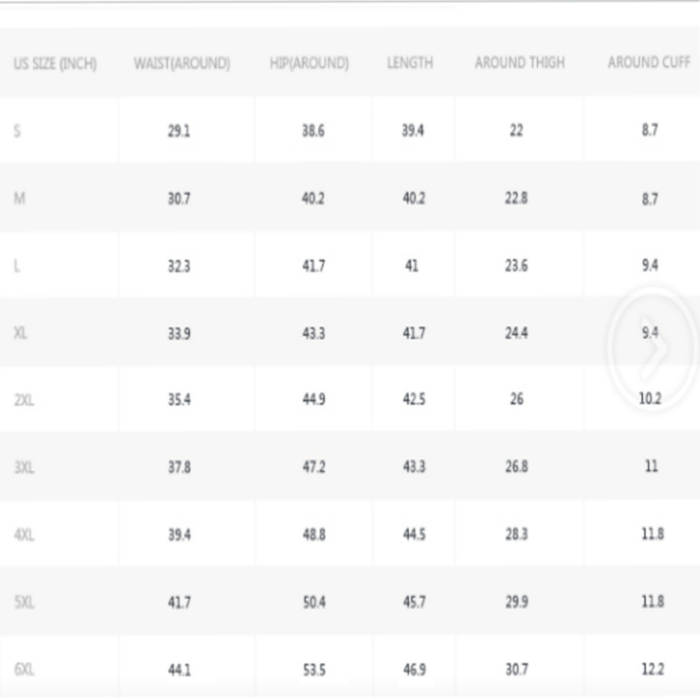Select the S size row label
Viewport: 700px width, 700px height.
coord(17,131)
